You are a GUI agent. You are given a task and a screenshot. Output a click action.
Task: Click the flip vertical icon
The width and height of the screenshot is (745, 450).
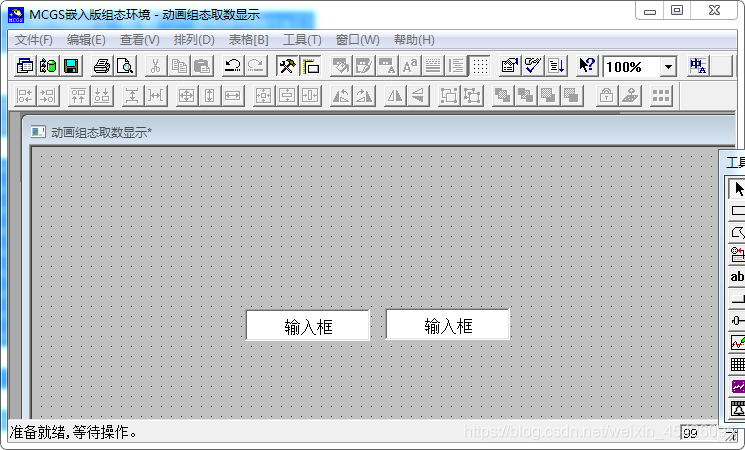tap(418, 96)
